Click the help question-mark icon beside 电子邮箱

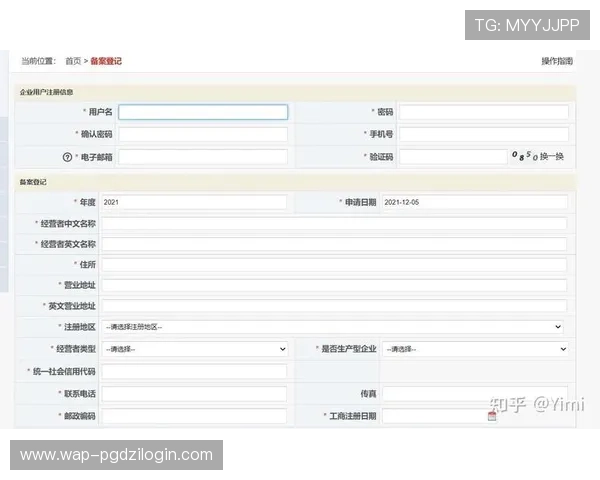67,157
